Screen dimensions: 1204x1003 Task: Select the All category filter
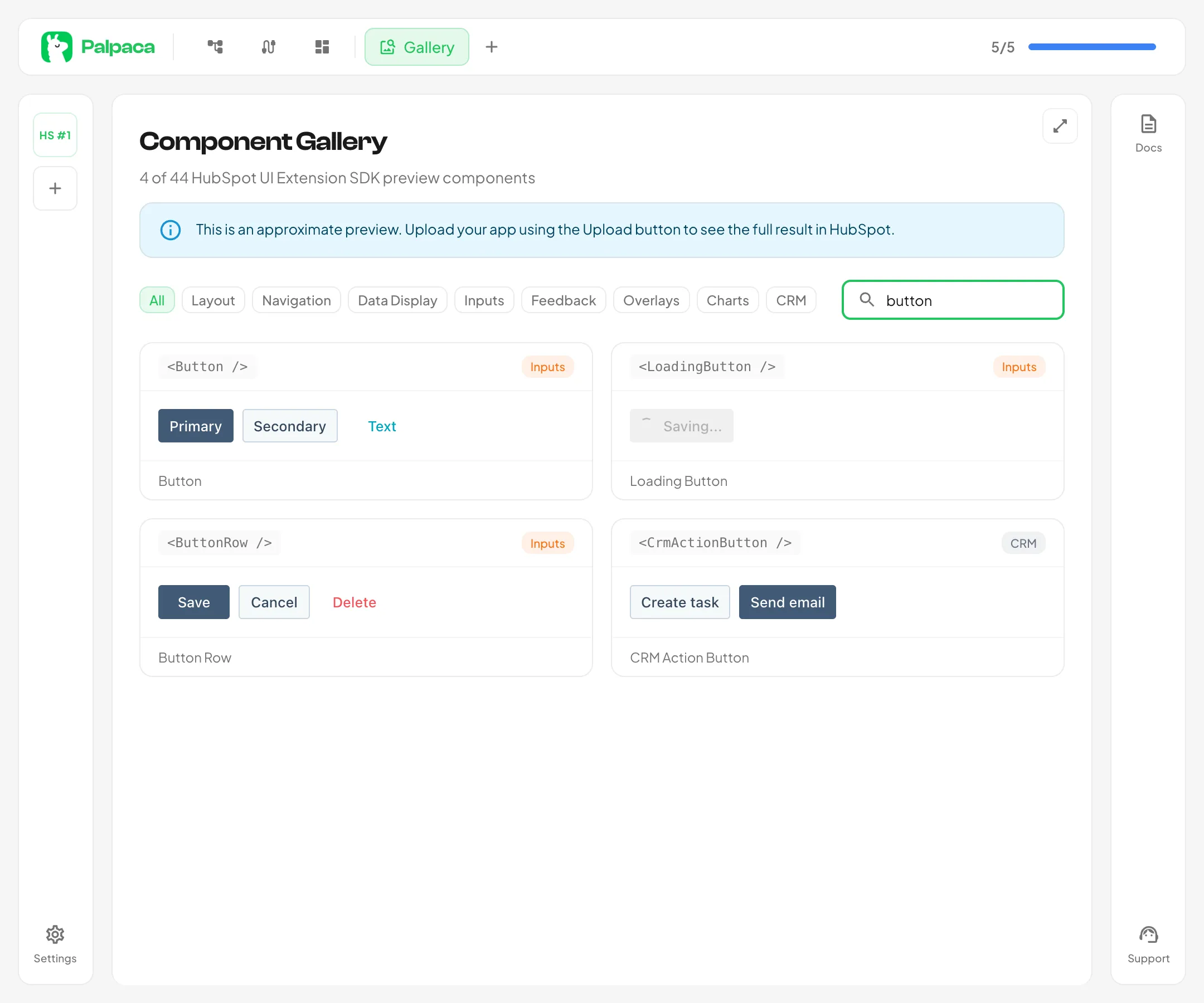pyautogui.click(x=157, y=300)
